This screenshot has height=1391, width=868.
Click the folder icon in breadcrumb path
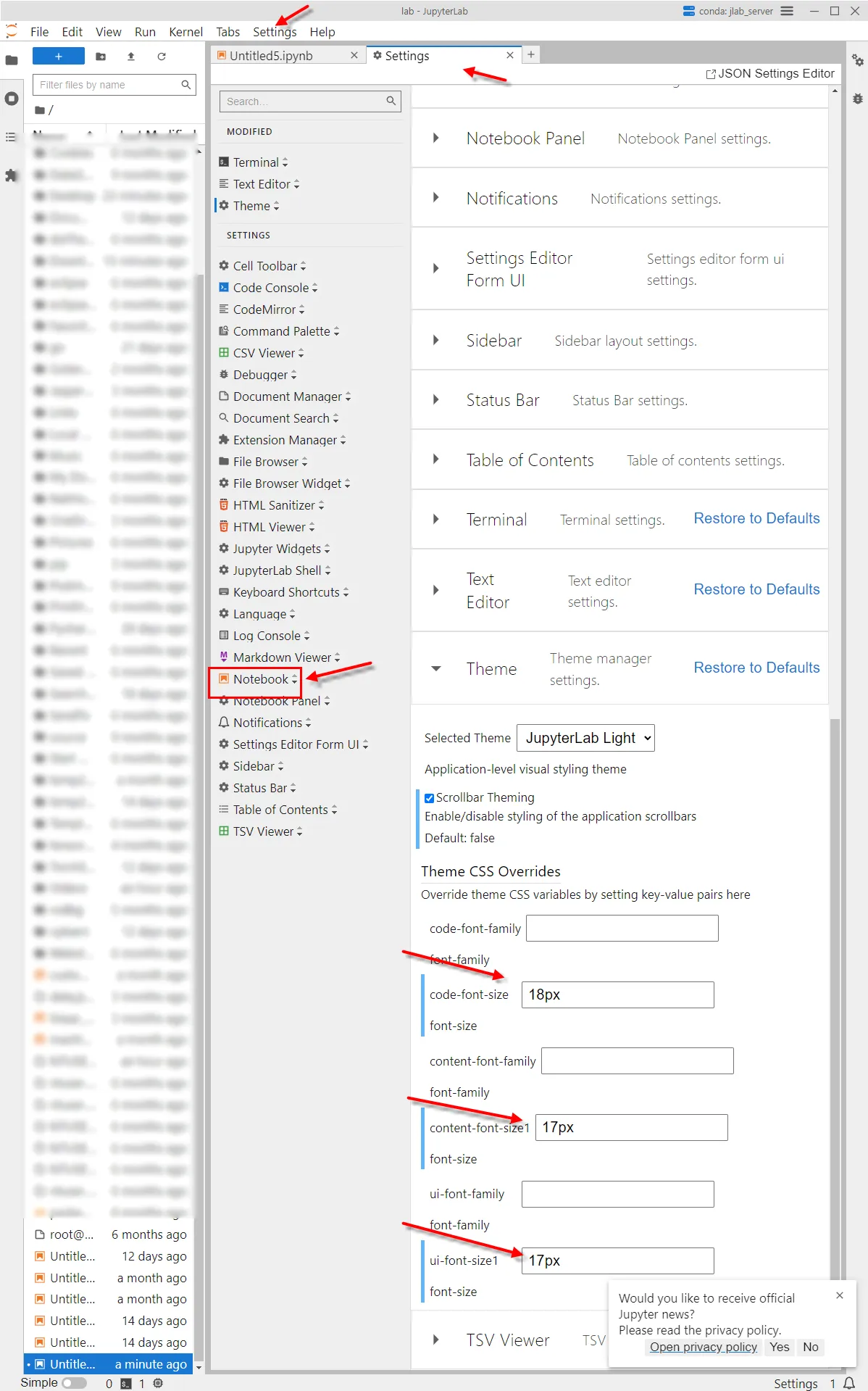click(40, 110)
